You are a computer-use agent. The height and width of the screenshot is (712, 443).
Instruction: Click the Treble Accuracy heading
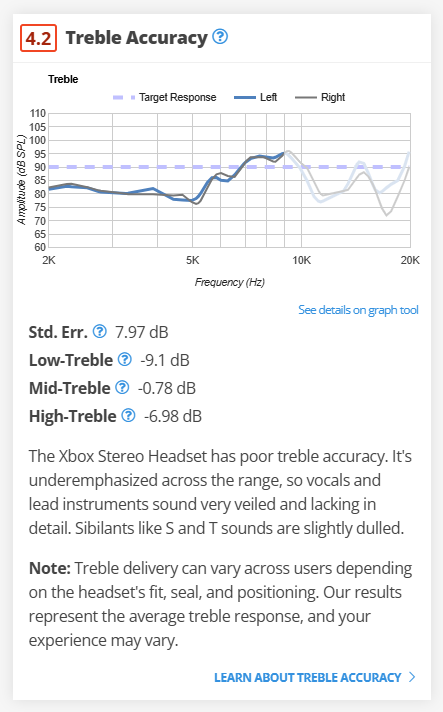tap(137, 38)
